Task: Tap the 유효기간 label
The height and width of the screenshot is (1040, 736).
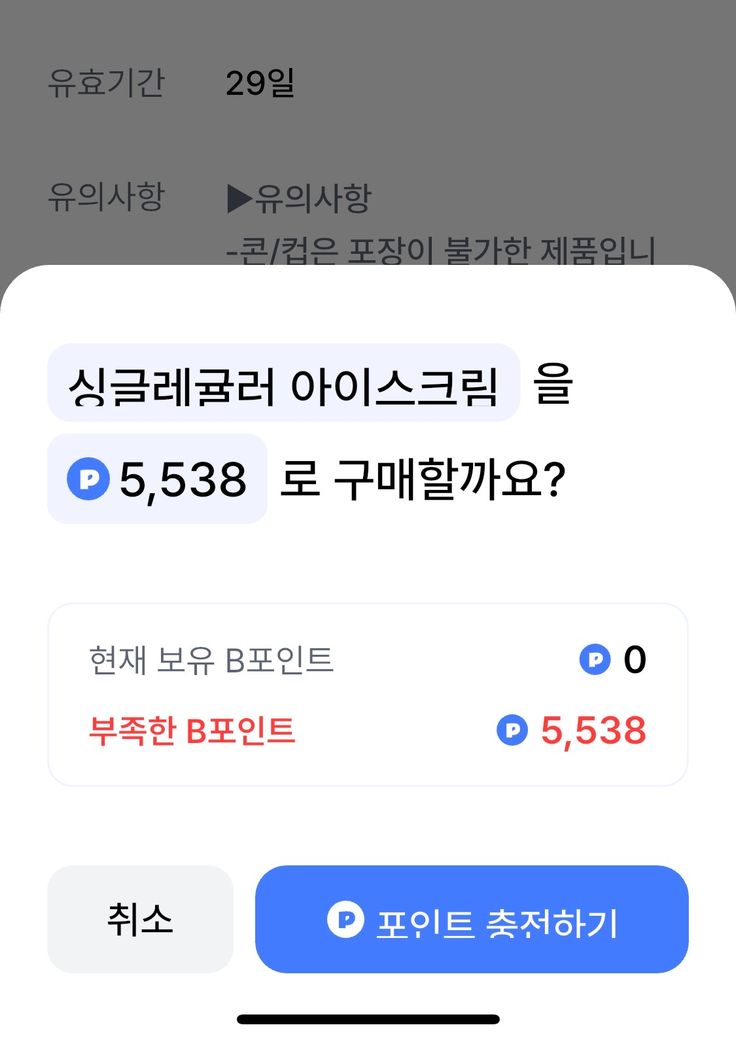Action: [x=105, y=83]
